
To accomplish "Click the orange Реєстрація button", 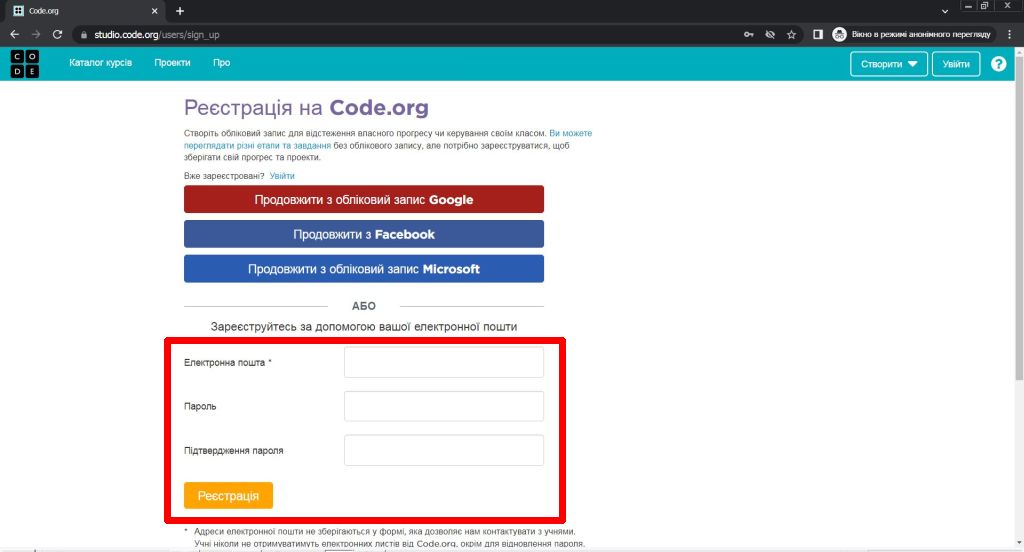I will coord(228,496).
